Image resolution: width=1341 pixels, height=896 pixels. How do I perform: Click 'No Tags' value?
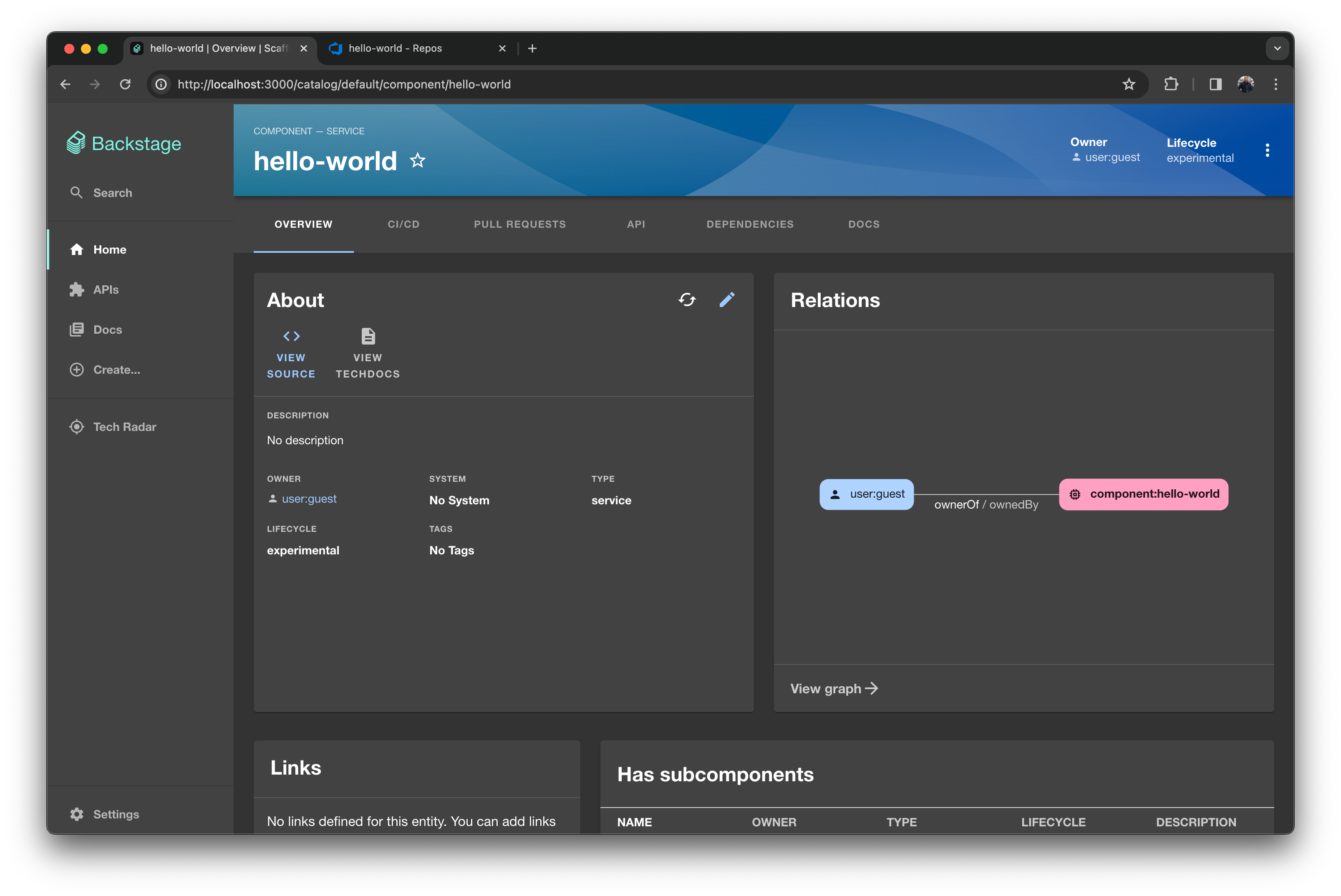pos(451,550)
